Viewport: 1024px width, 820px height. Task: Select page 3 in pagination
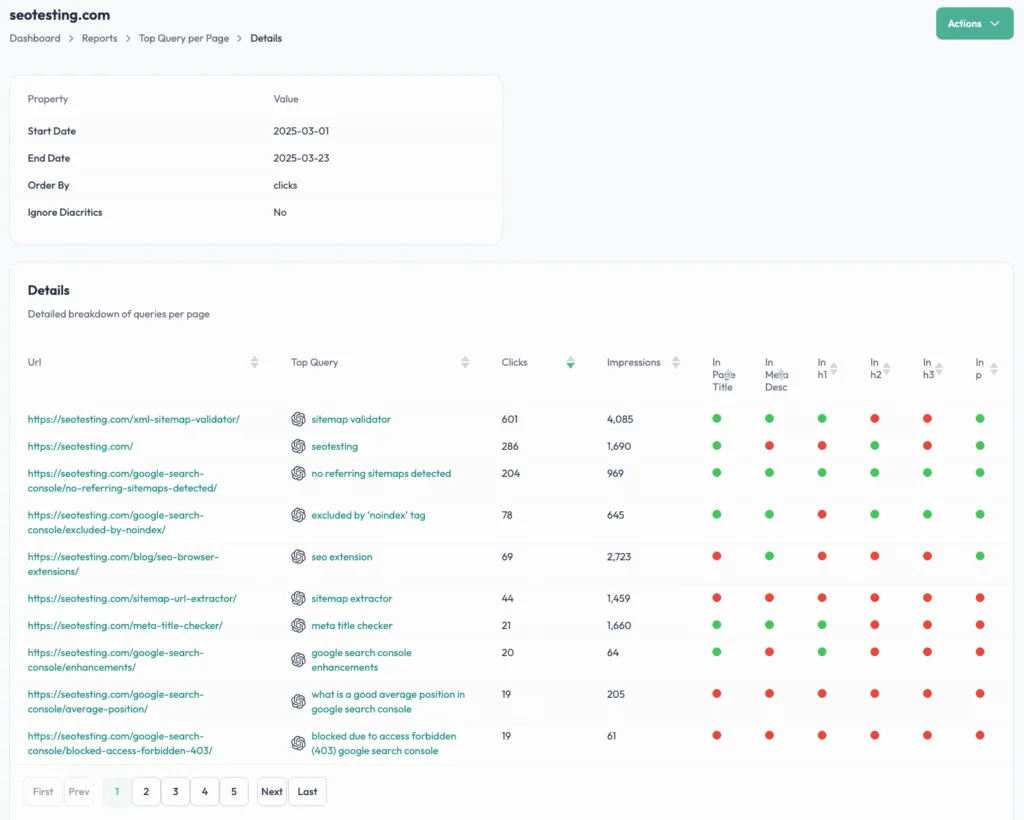[175, 791]
